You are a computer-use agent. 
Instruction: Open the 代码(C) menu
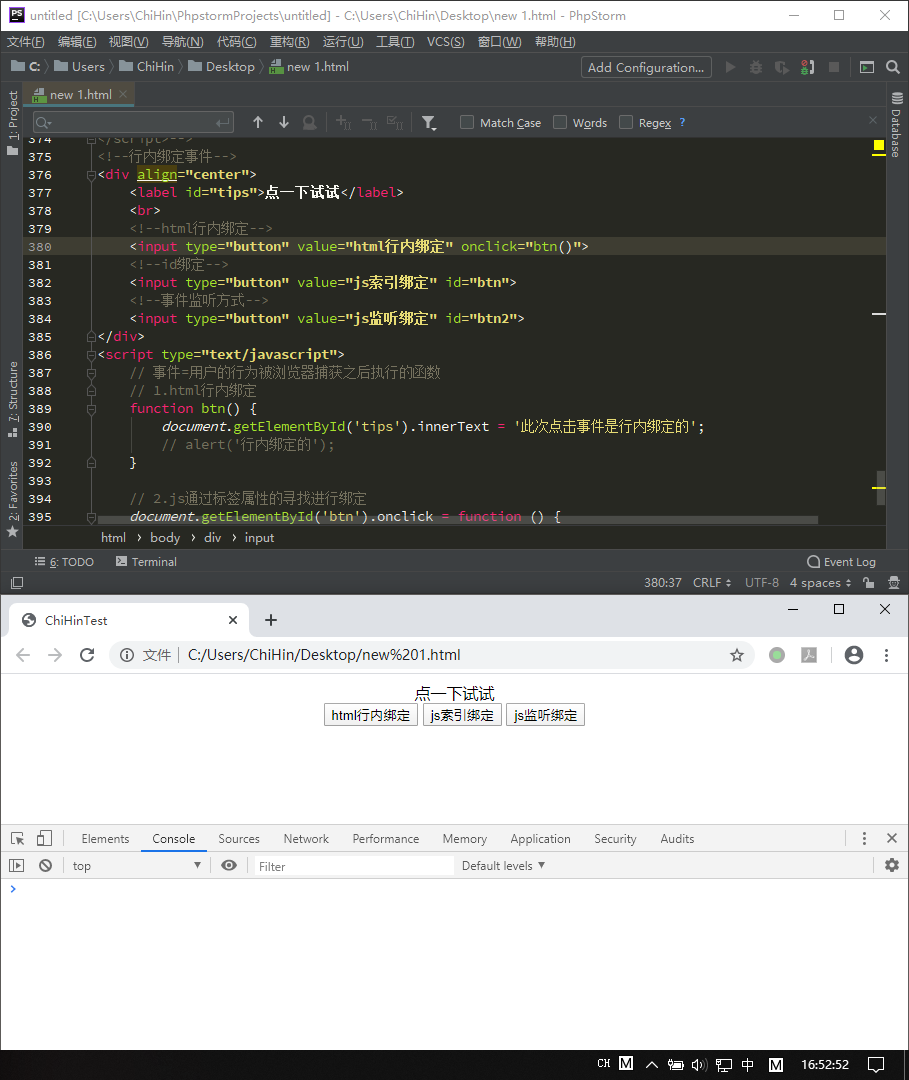tap(236, 41)
